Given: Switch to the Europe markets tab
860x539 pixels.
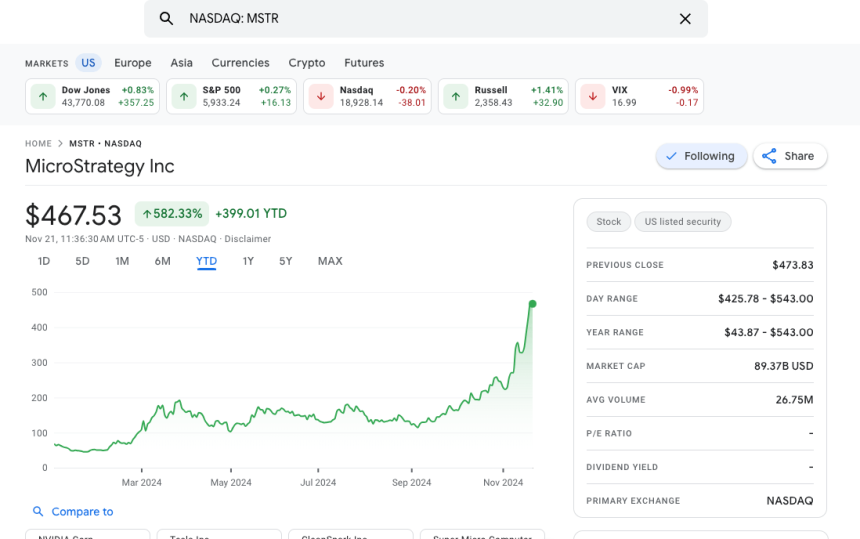Looking at the screenshot, I should (133, 63).
